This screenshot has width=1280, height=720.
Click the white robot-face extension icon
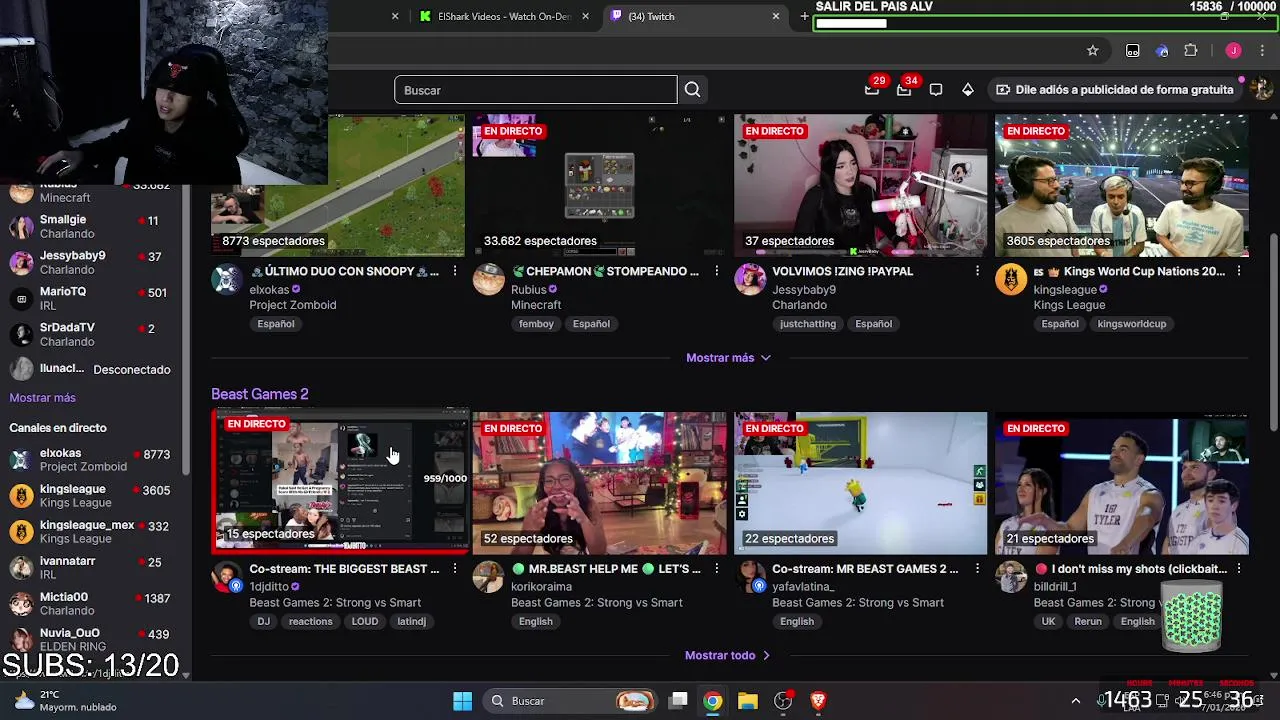point(1132,51)
